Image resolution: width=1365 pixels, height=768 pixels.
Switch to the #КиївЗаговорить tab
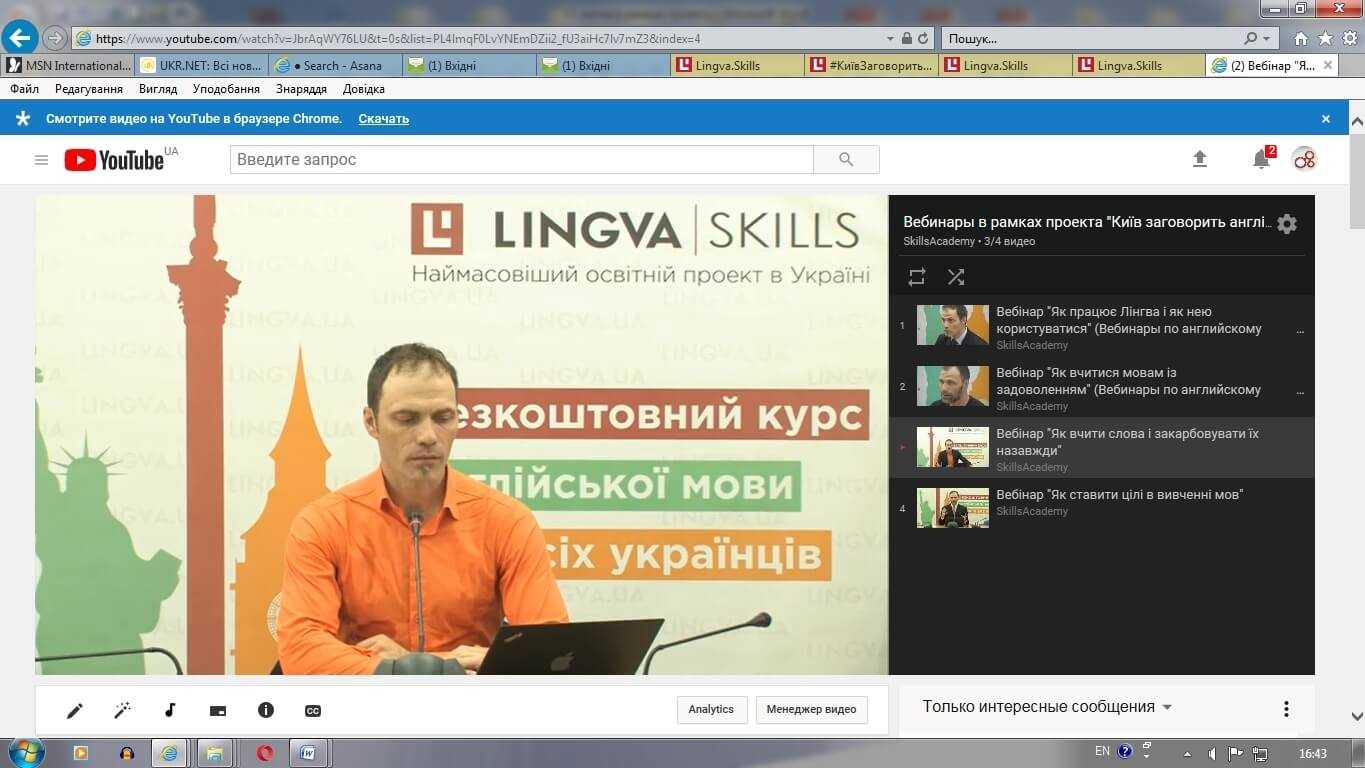pos(871,66)
